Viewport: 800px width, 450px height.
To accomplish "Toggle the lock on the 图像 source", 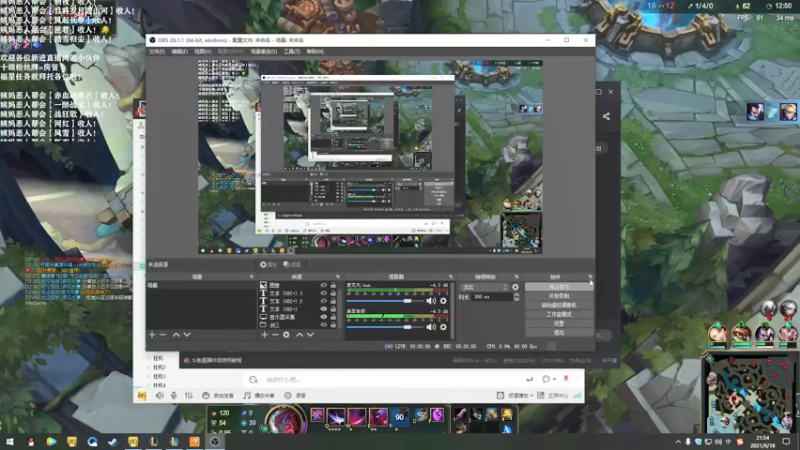I will point(333,285).
